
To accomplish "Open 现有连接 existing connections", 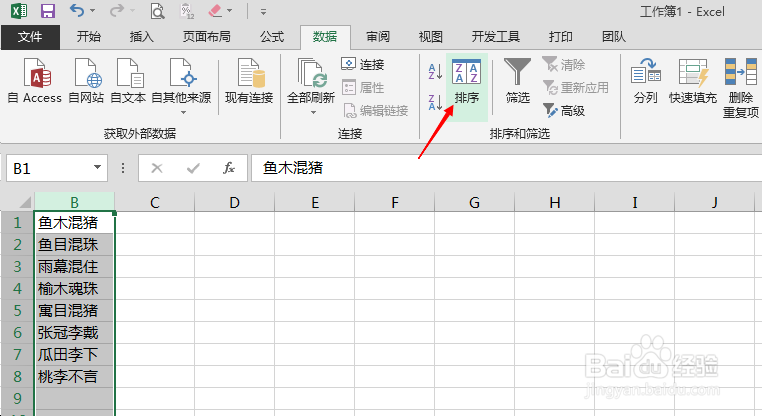I will click(x=249, y=80).
